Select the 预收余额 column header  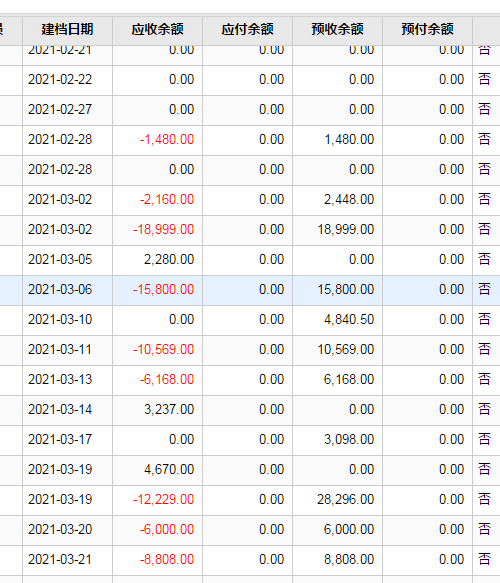[x=337, y=29]
